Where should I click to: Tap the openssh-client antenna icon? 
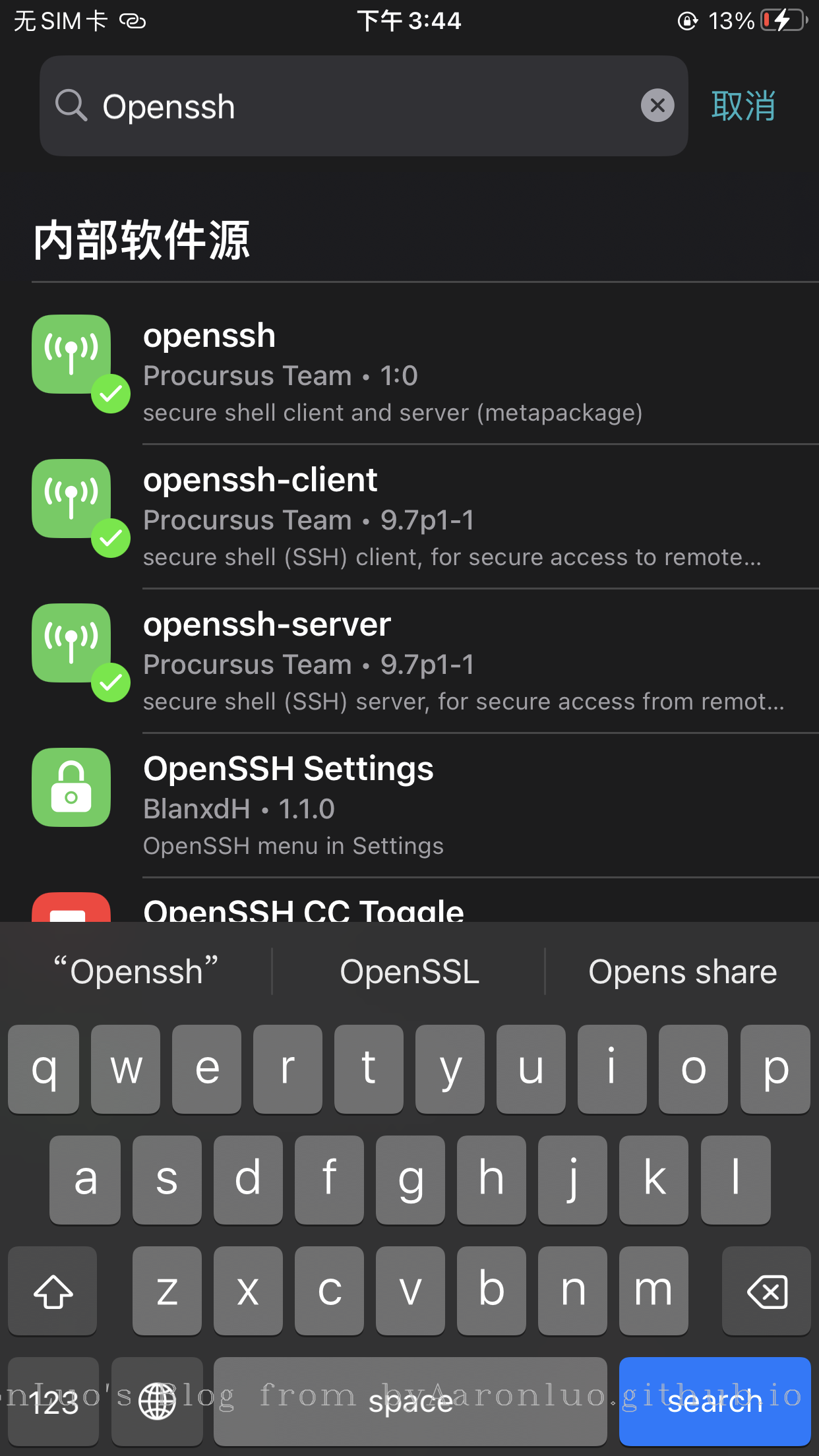pos(71,499)
